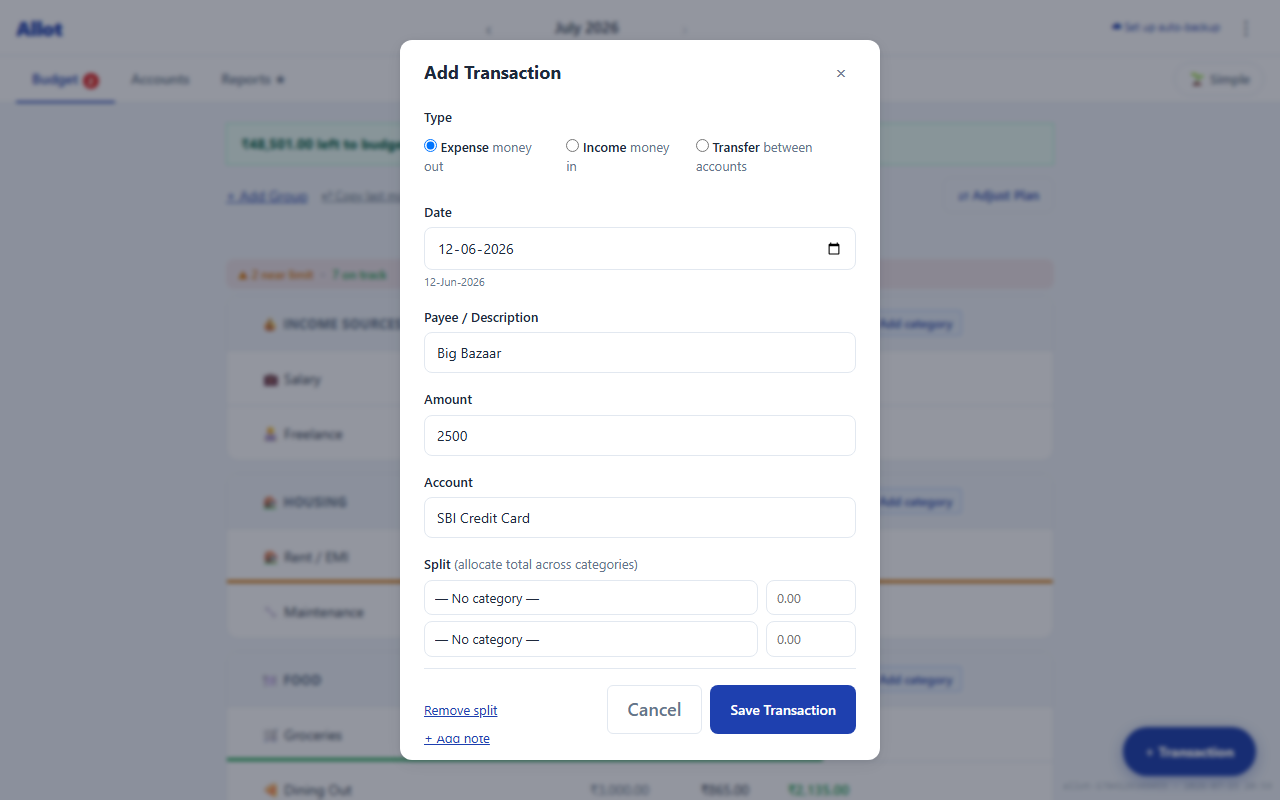Image resolution: width=1280 pixels, height=800 pixels.
Task: Click the Maintenance category row
Action: tap(640, 612)
